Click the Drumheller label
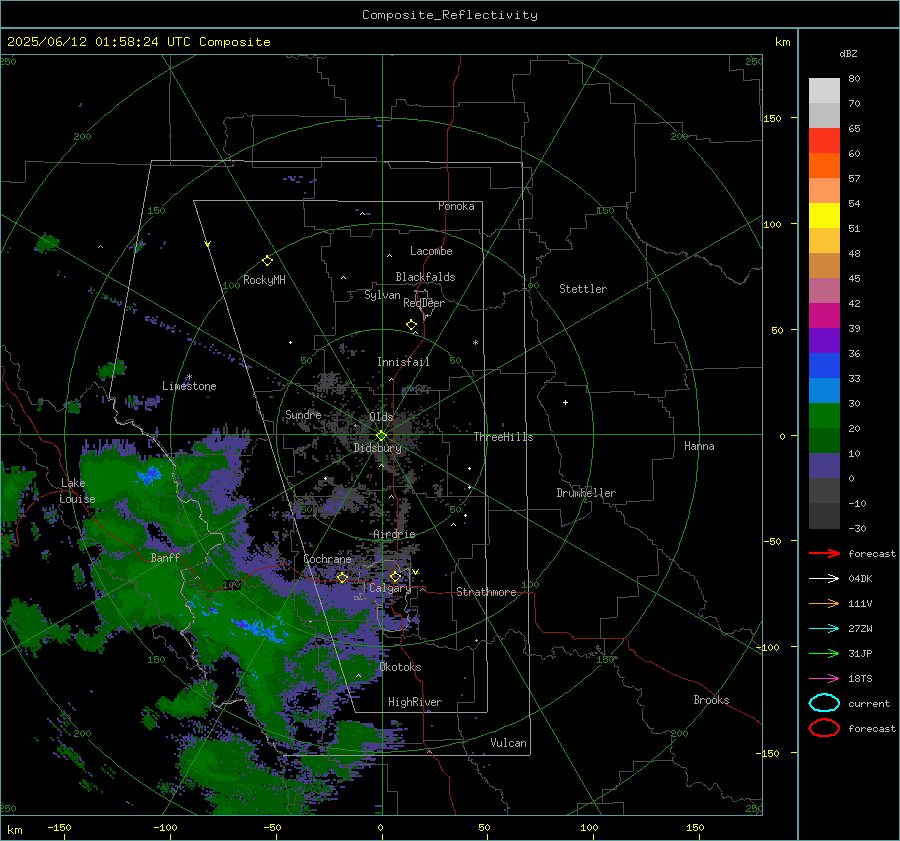 (x=586, y=493)
